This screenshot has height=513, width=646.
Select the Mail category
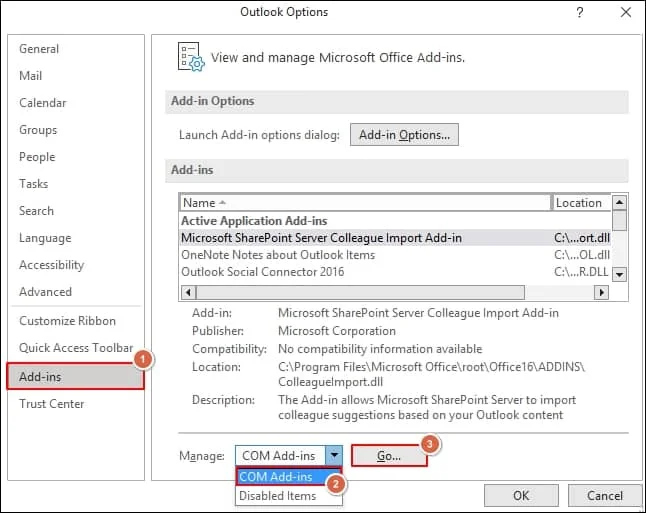pos(30,76)
